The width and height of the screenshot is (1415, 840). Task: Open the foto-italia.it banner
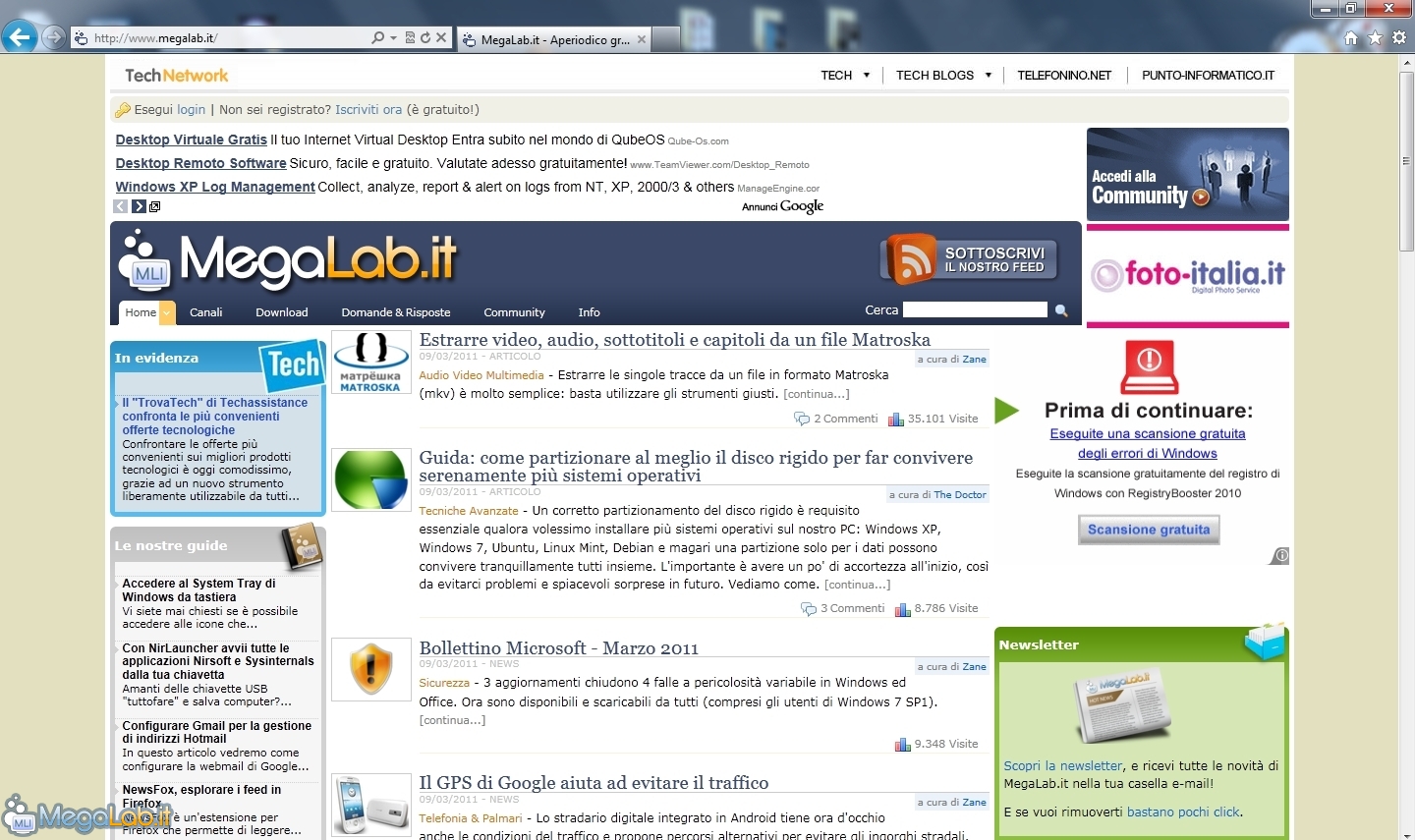tap(1187, 276)
